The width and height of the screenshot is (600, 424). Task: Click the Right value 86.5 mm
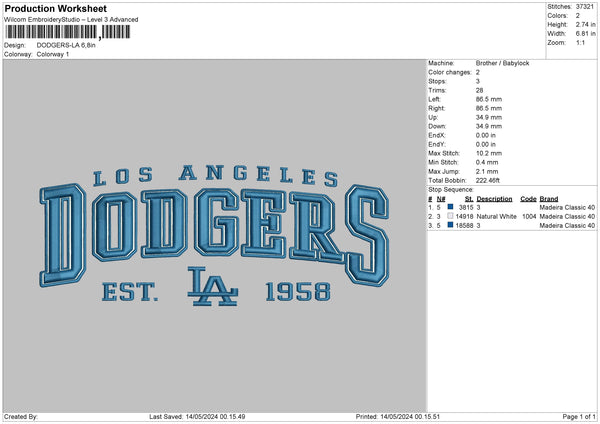point(489,108)
